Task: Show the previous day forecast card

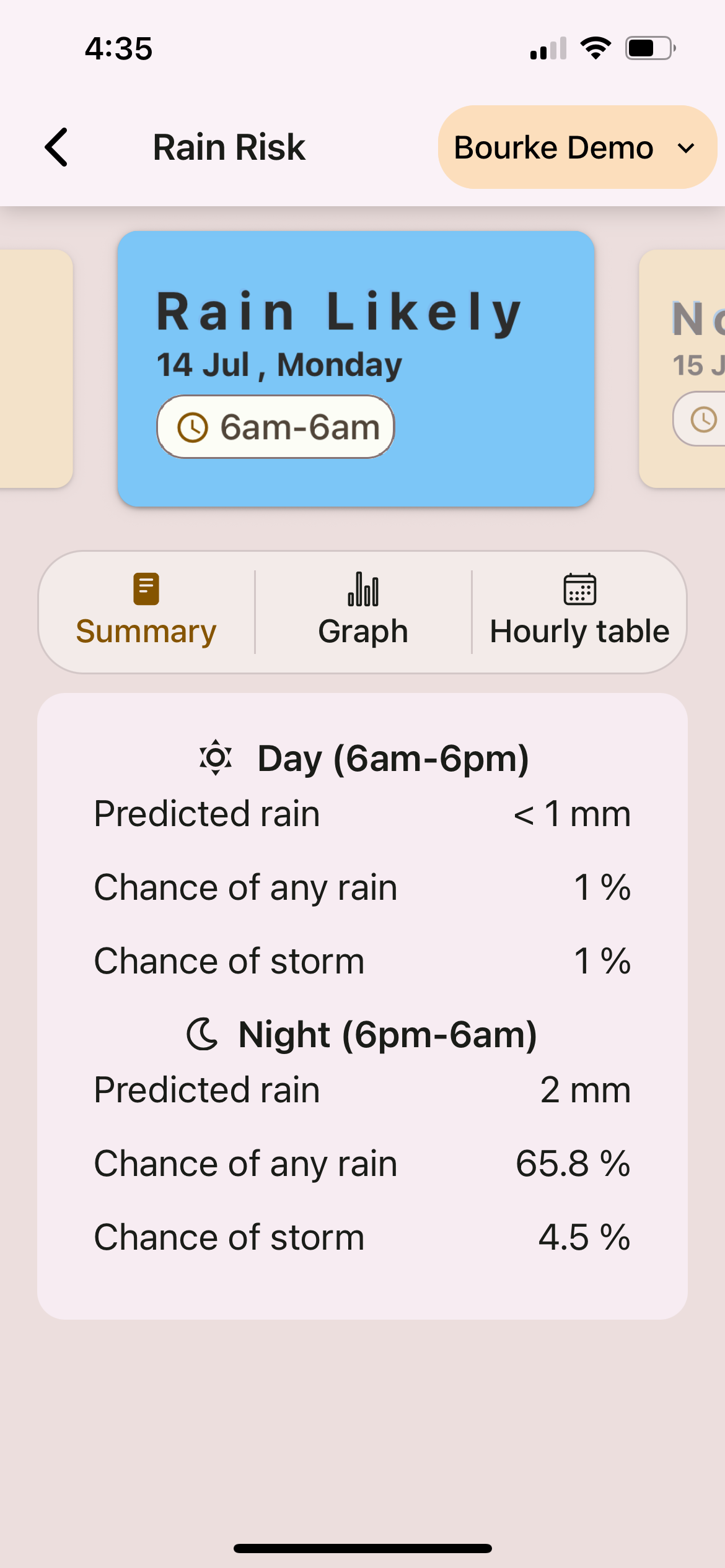Action: [35, 368]
